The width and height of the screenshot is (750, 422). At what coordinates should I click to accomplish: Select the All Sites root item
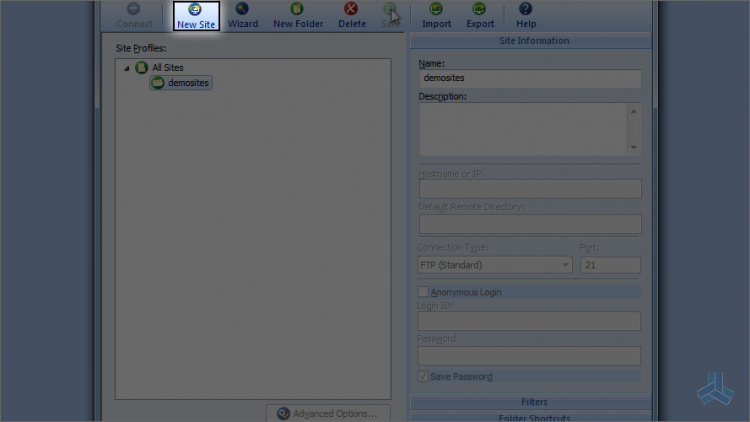tap(167, 67)
